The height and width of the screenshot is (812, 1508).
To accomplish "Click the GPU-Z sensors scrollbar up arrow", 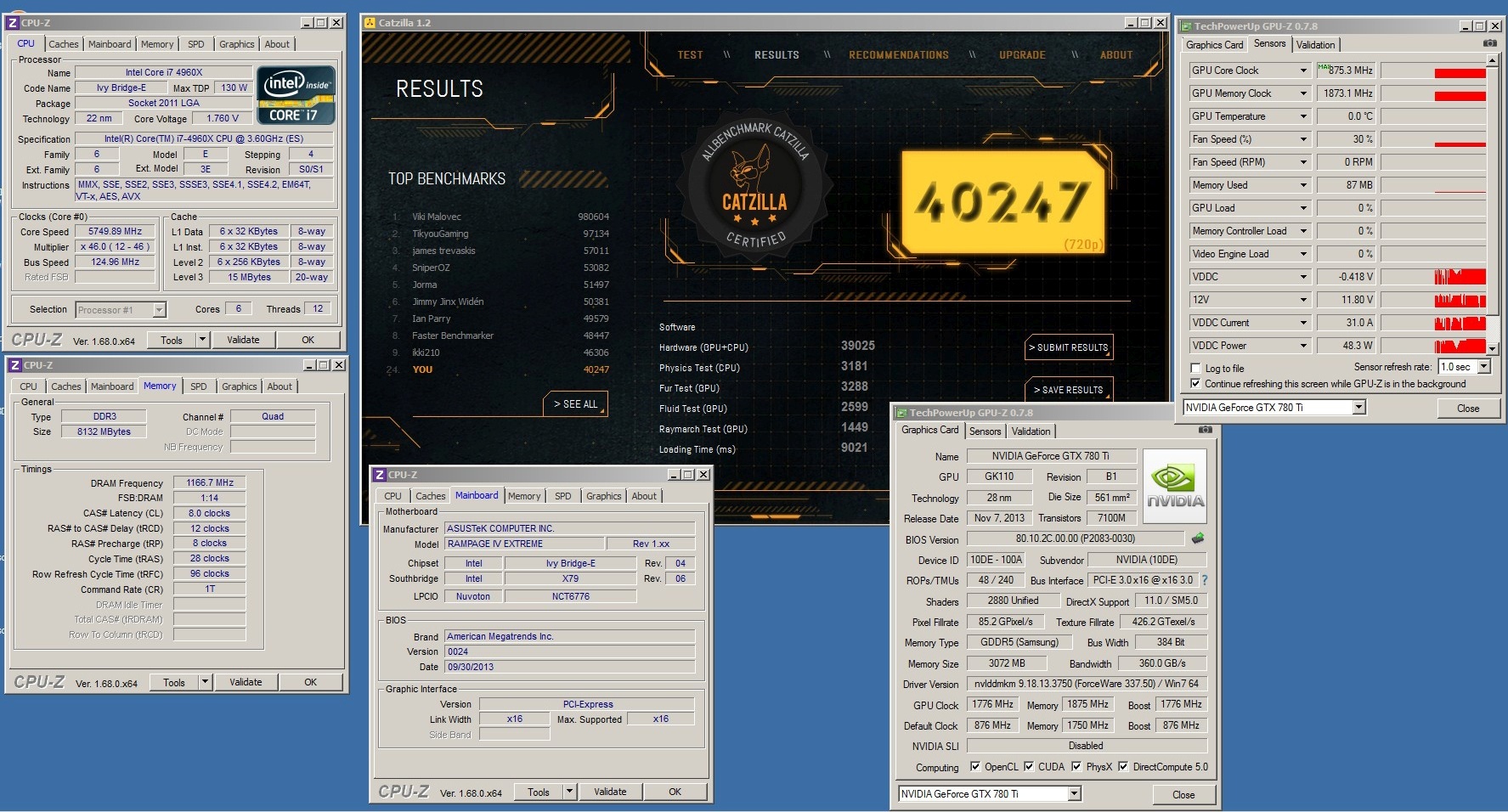I will point(1493,60).
